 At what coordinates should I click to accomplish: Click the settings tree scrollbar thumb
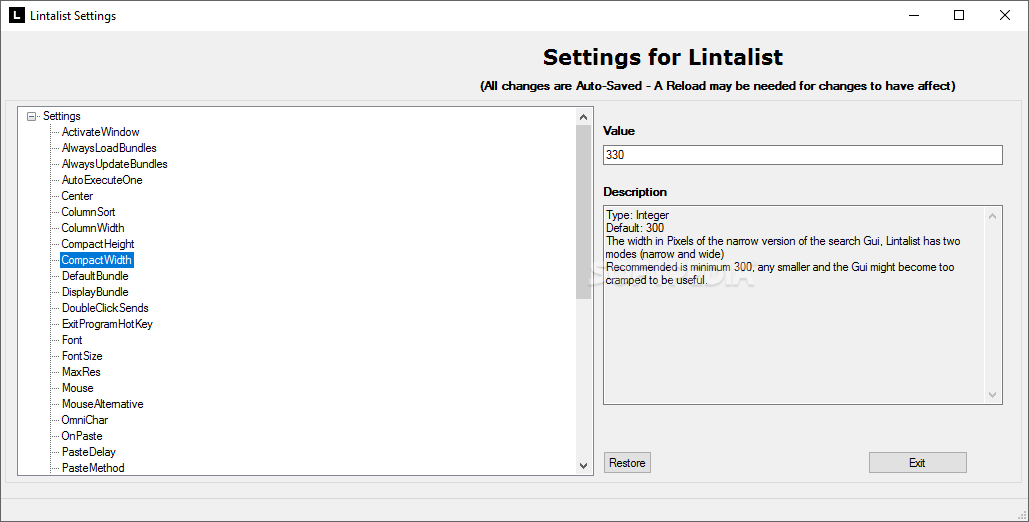click(583, 212)
